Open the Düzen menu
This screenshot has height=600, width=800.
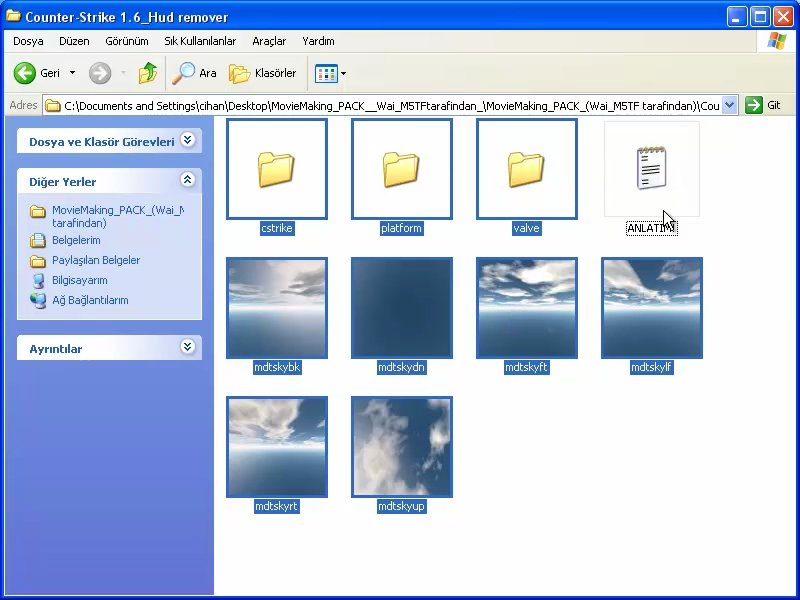tap(74, 41)
